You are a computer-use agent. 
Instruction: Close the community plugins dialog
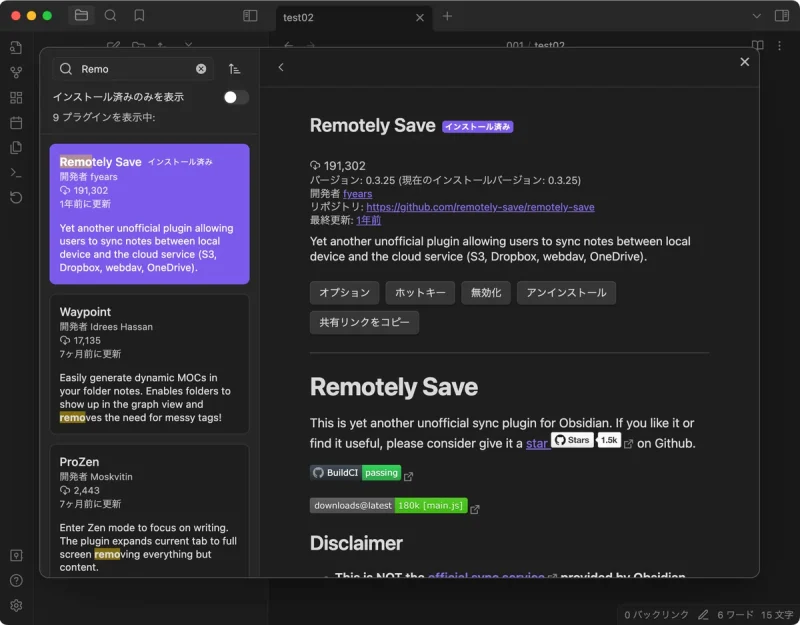coord(744,62)
